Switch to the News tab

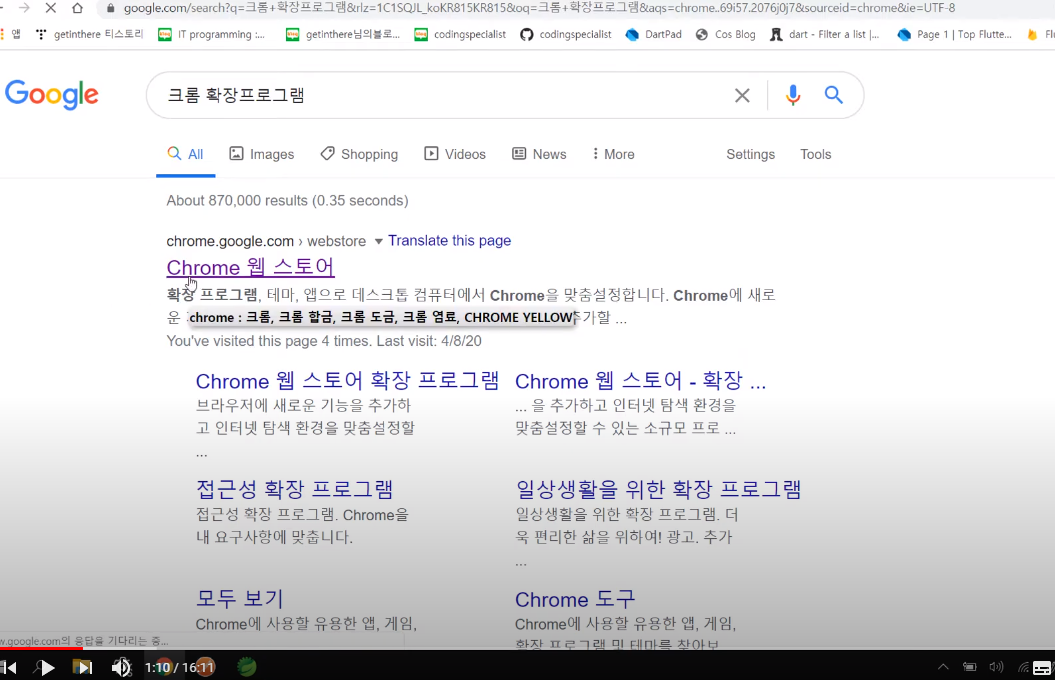tap(539, 154)
